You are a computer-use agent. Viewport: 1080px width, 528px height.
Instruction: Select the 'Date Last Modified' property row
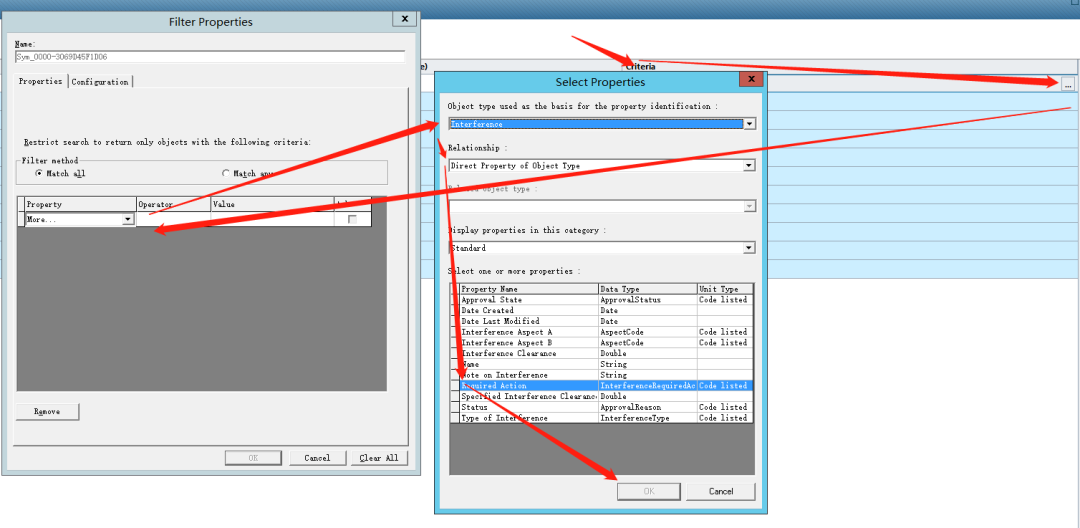coord(602,321)
